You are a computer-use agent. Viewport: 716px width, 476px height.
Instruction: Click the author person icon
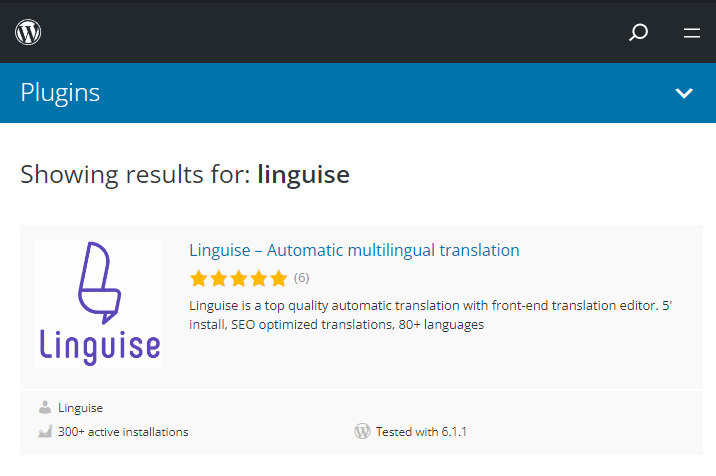pos(45,407)
